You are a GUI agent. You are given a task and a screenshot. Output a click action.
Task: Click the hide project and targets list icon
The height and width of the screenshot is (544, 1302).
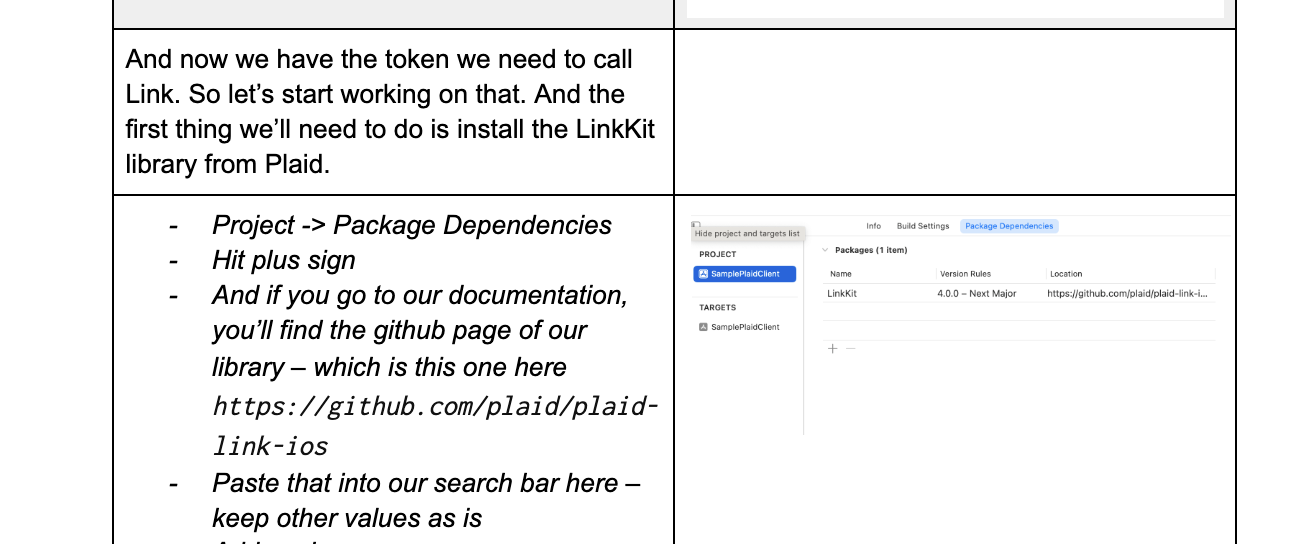click(x=695, y=225)
